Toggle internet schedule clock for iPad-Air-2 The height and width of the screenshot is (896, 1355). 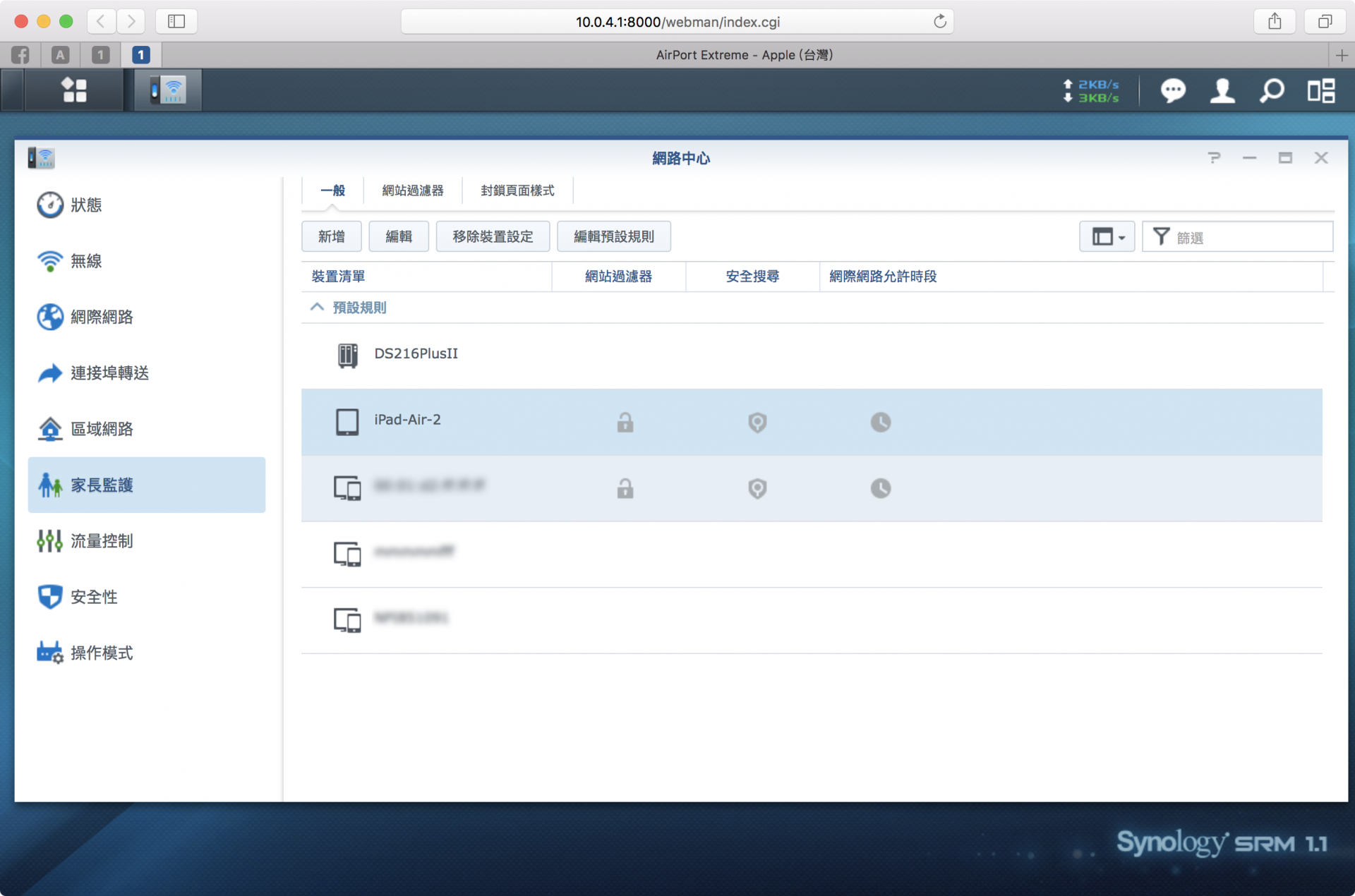[x=880, y=423]
